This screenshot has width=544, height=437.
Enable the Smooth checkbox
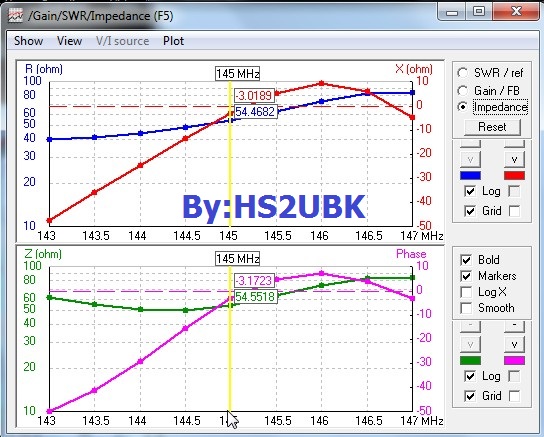point(466,308)
